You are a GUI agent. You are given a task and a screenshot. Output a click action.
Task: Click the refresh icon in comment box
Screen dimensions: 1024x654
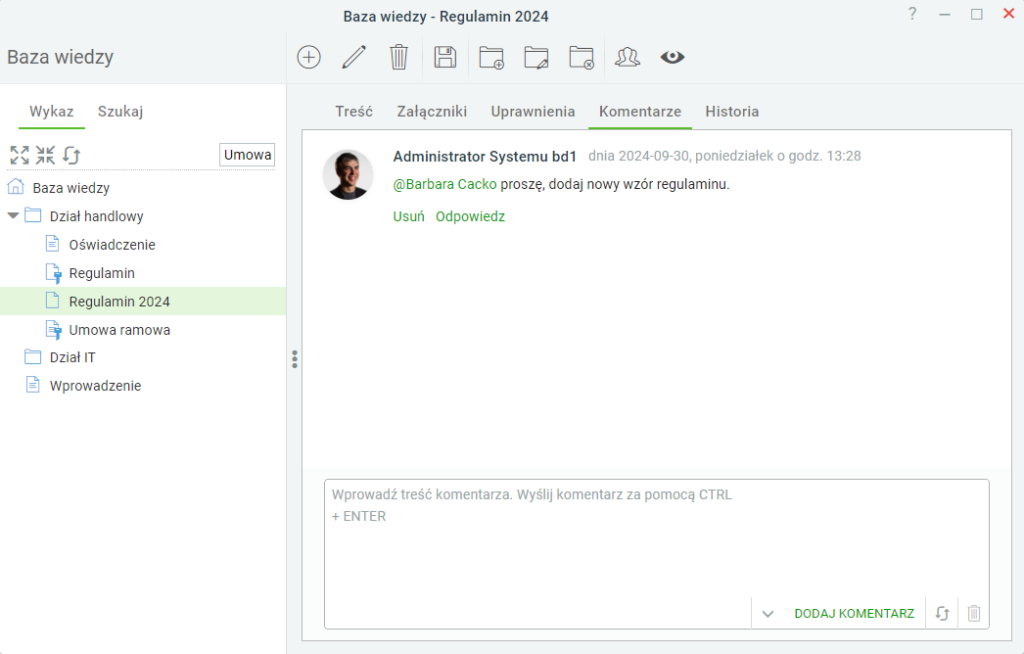click(x=942, y=613)
